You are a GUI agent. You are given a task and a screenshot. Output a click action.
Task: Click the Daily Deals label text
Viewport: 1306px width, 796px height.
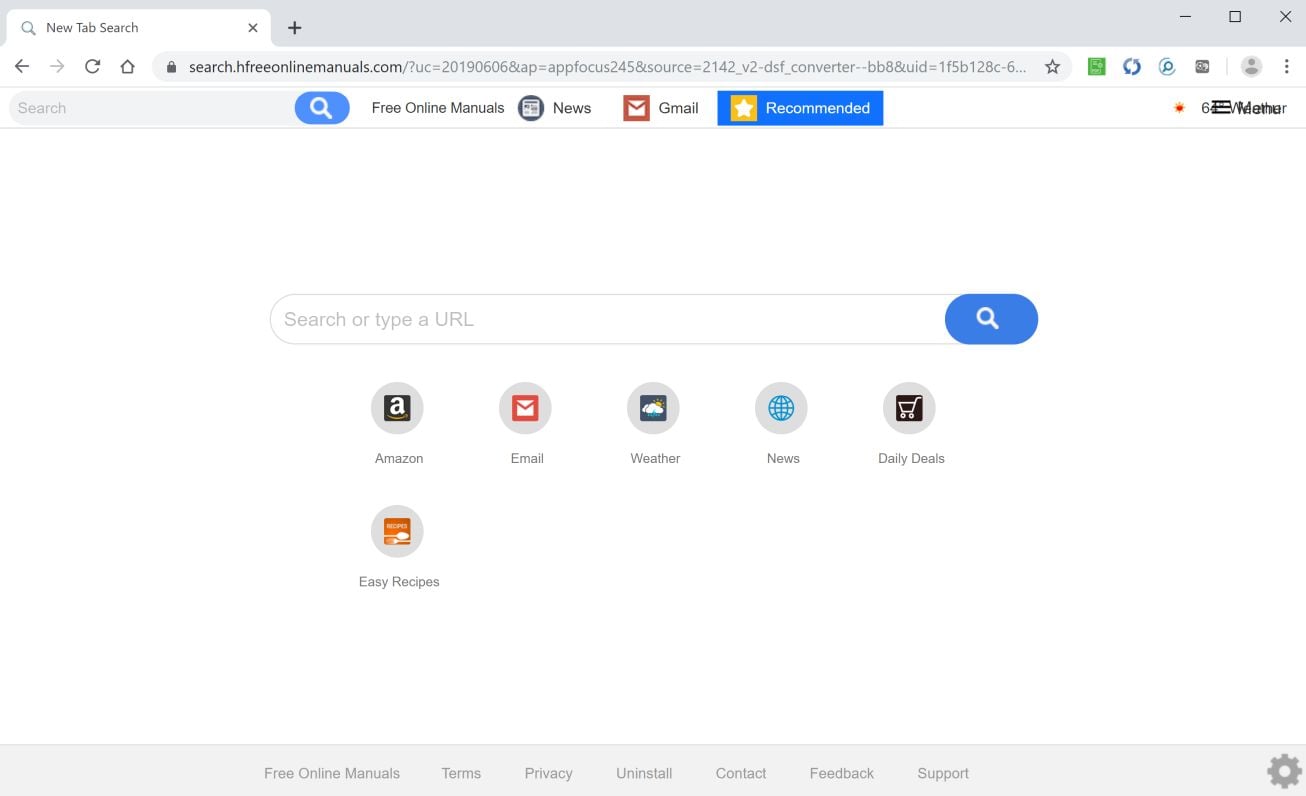click(x=911, y=458)
